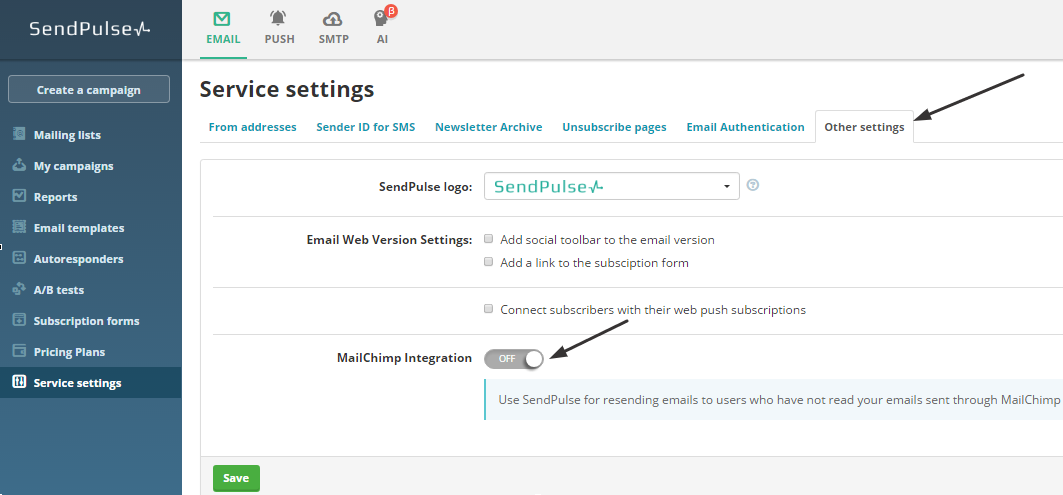This screenshot has width=1063, height=495.
Task: Open Pricing Plans in the sidebar
Action: coord(69,352)
